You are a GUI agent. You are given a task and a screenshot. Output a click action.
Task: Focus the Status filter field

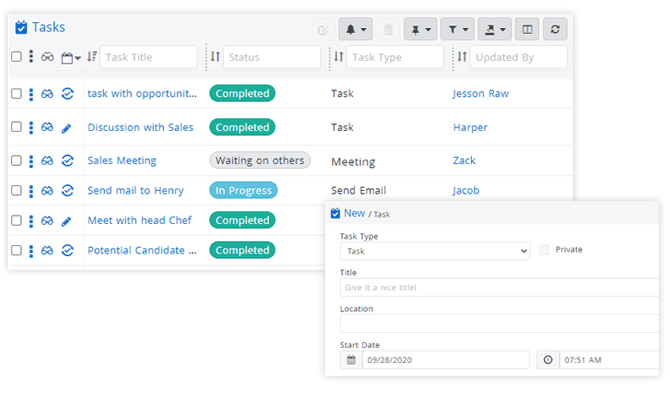tap(272, 57)
